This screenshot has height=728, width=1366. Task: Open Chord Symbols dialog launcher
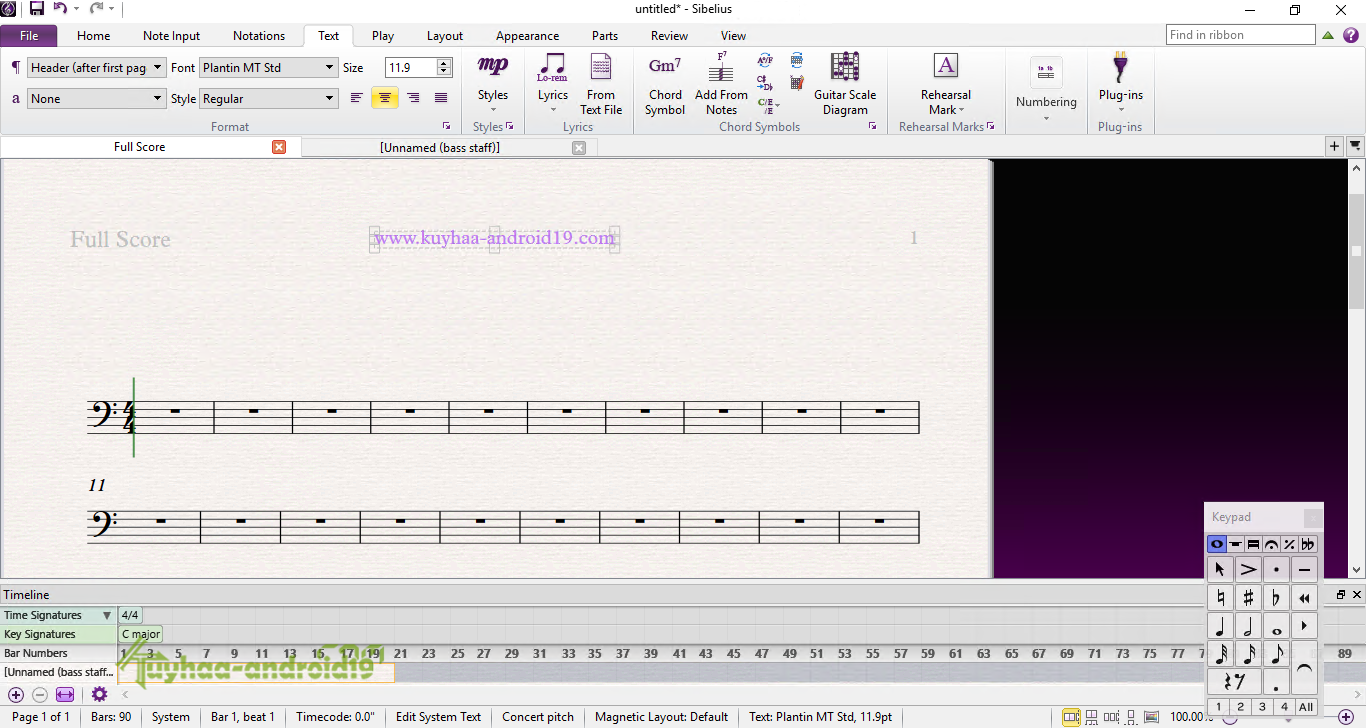[872, 127]
